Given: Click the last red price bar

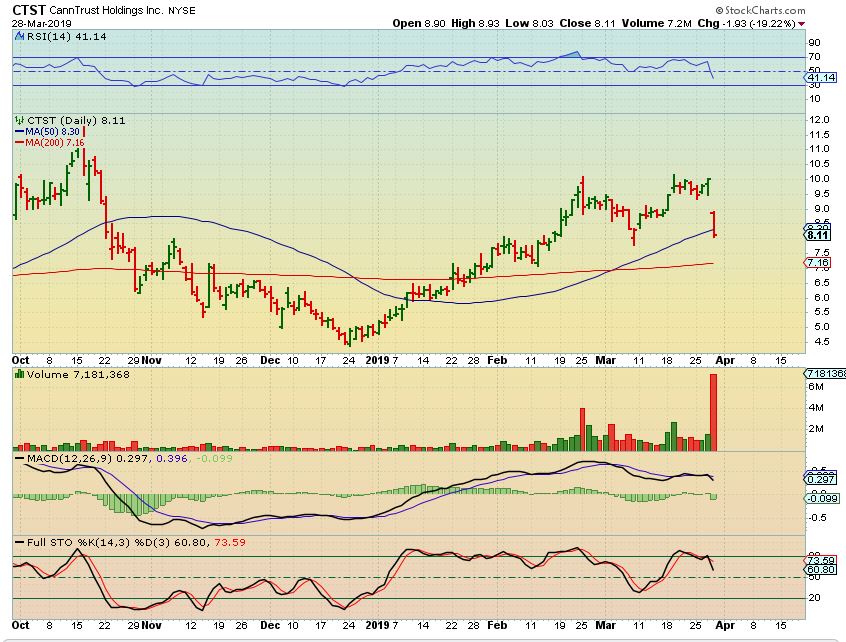Looking at the screenshot, I should click(x=714, y=224).
